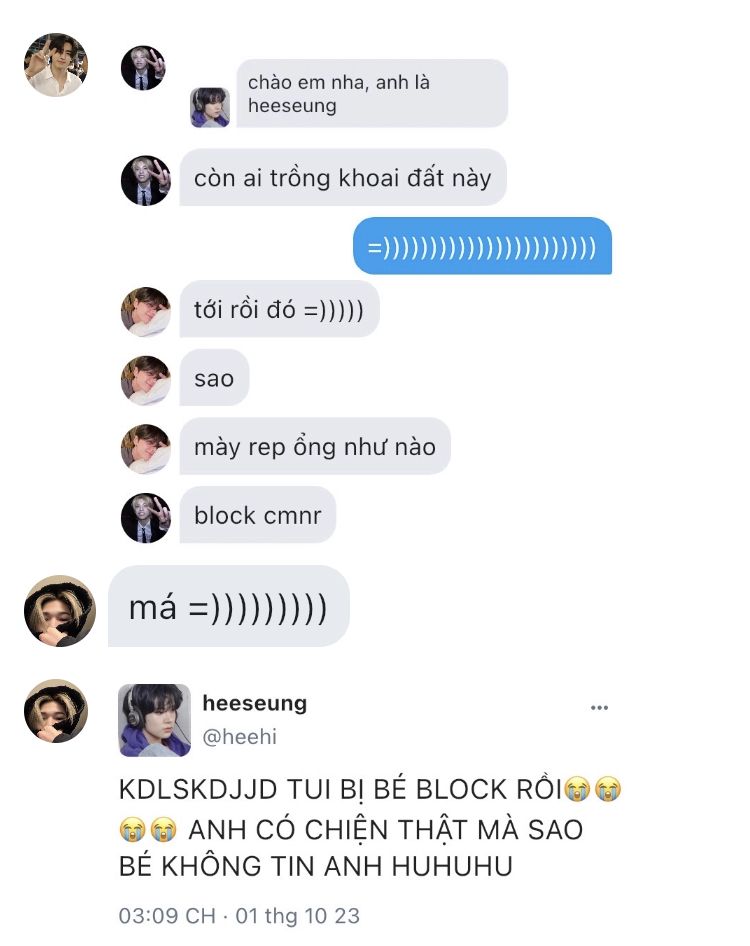Tap the avatar beside 'tới rồi đó =)))))'
Screen dimensions: 750x946
[x=145, y=311]
